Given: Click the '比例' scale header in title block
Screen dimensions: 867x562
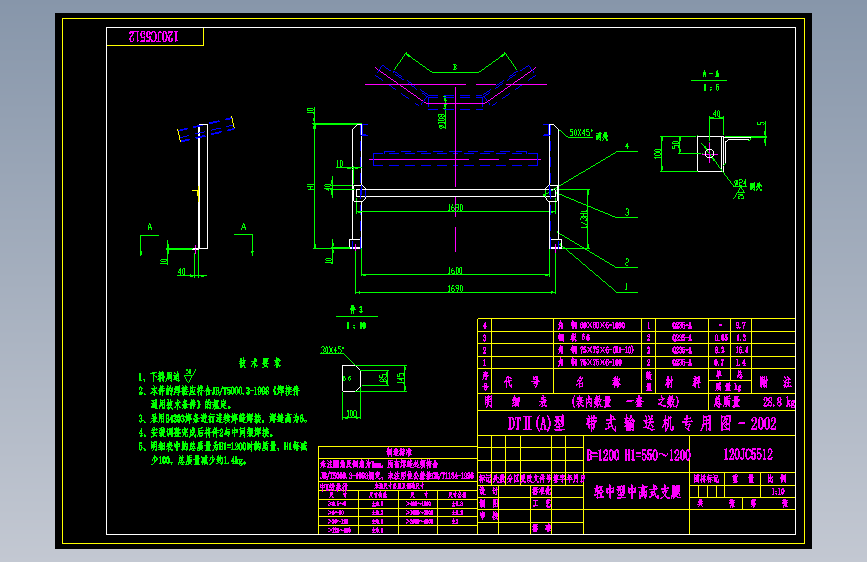Looking at the screenshot, I should click(777, 478).
